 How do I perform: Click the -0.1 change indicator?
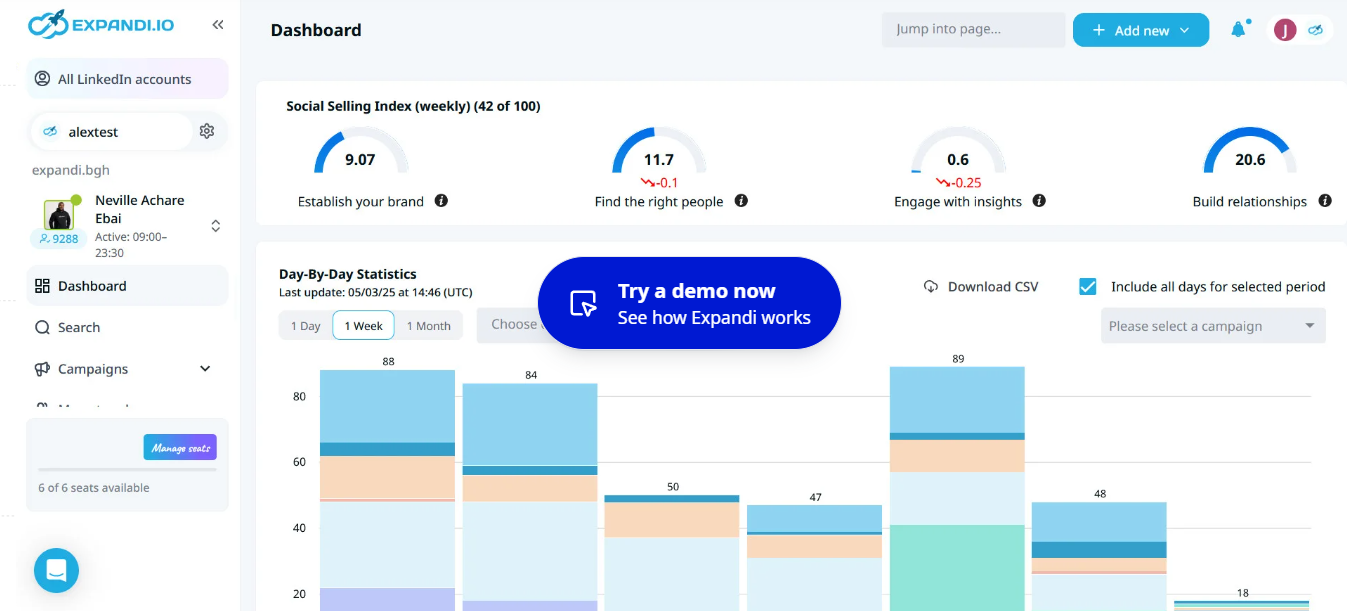(x=660, y=183)
